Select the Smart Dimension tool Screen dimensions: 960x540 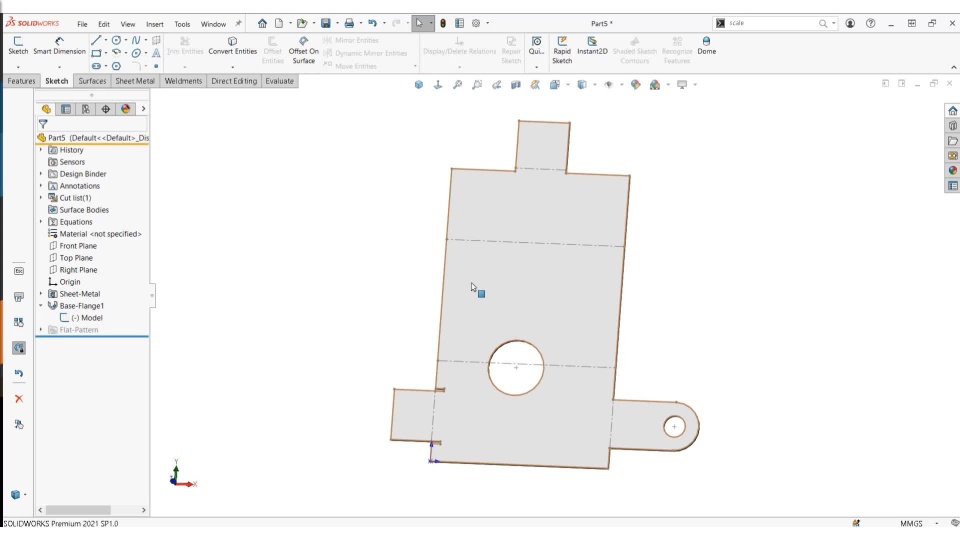coord(59,45)
